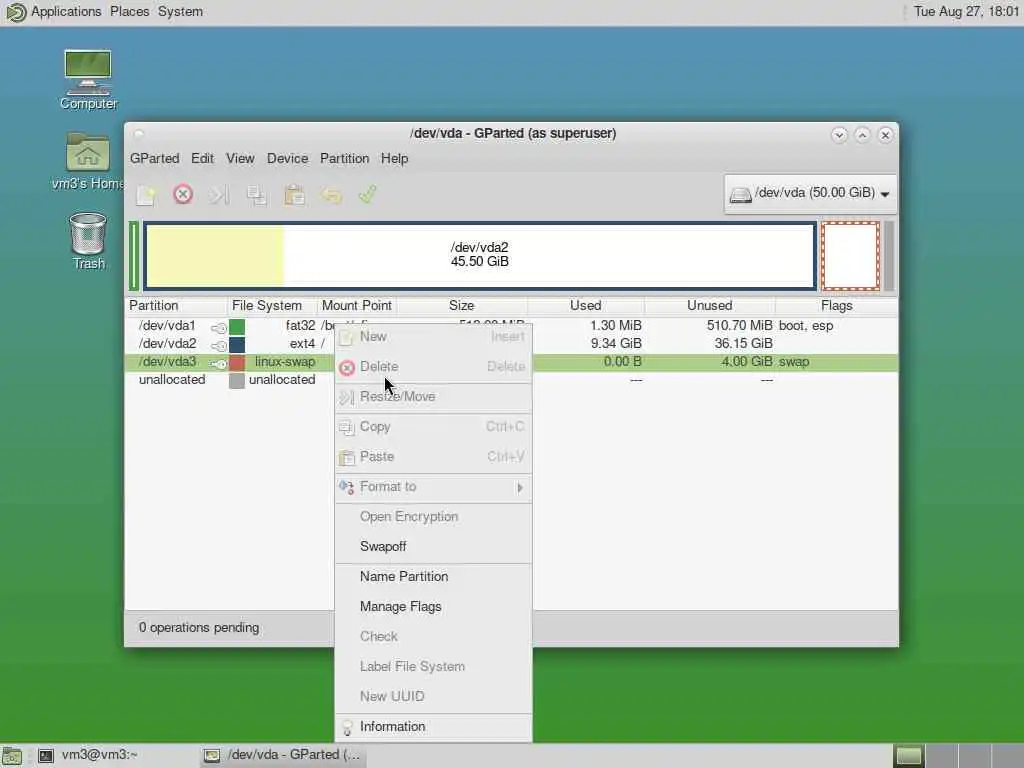Click the 'boot, esp' flags cell
1024x768 pixels.
click(x=806, y=325)
